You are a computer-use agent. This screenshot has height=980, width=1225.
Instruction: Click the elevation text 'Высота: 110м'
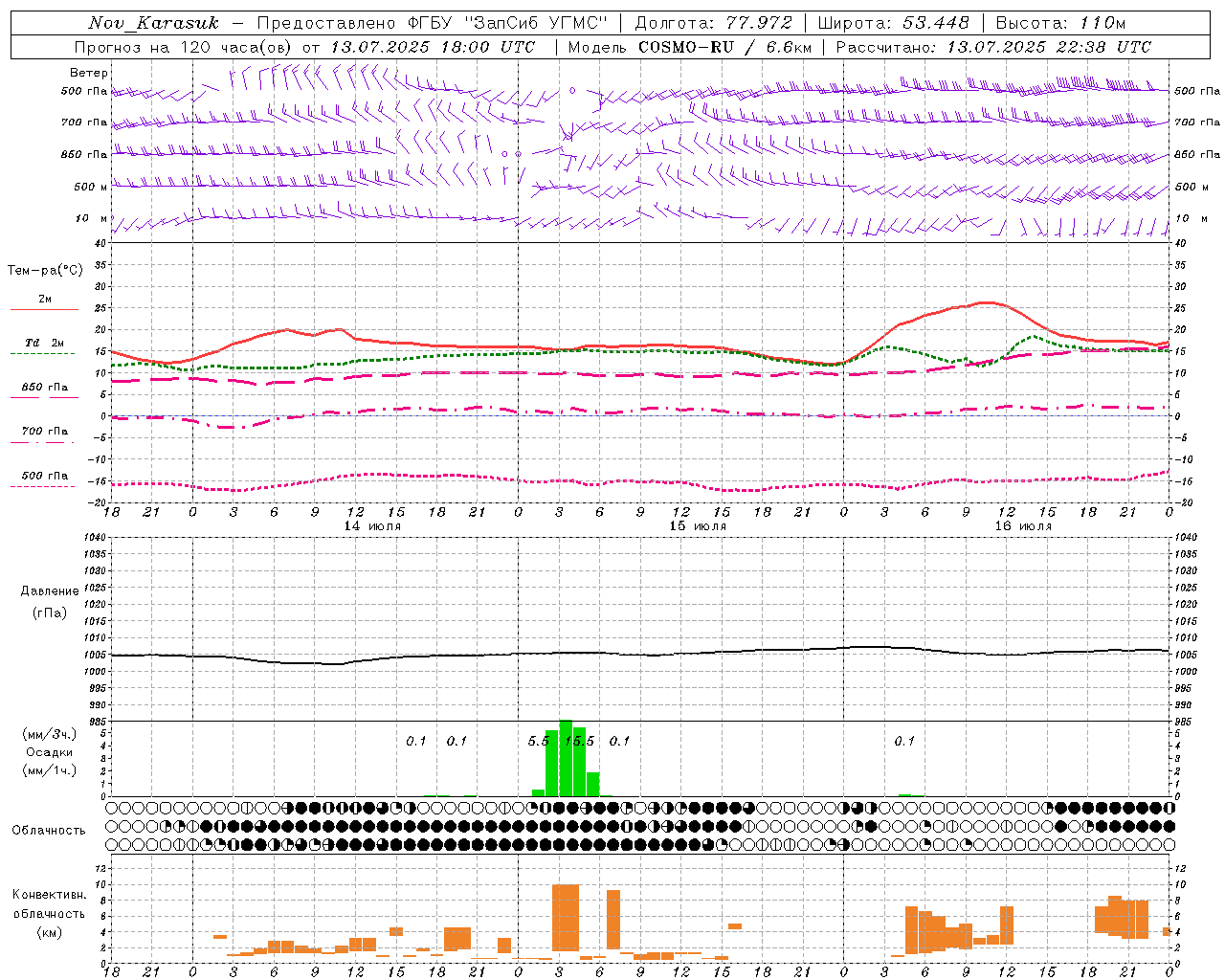pos(1060,23)
